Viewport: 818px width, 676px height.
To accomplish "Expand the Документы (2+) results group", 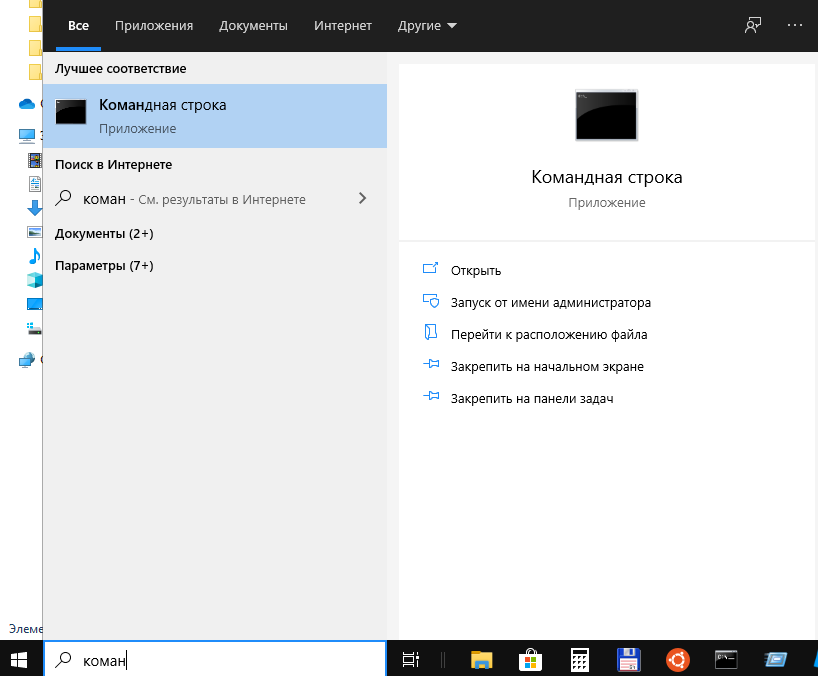I will tap(104, 233).
